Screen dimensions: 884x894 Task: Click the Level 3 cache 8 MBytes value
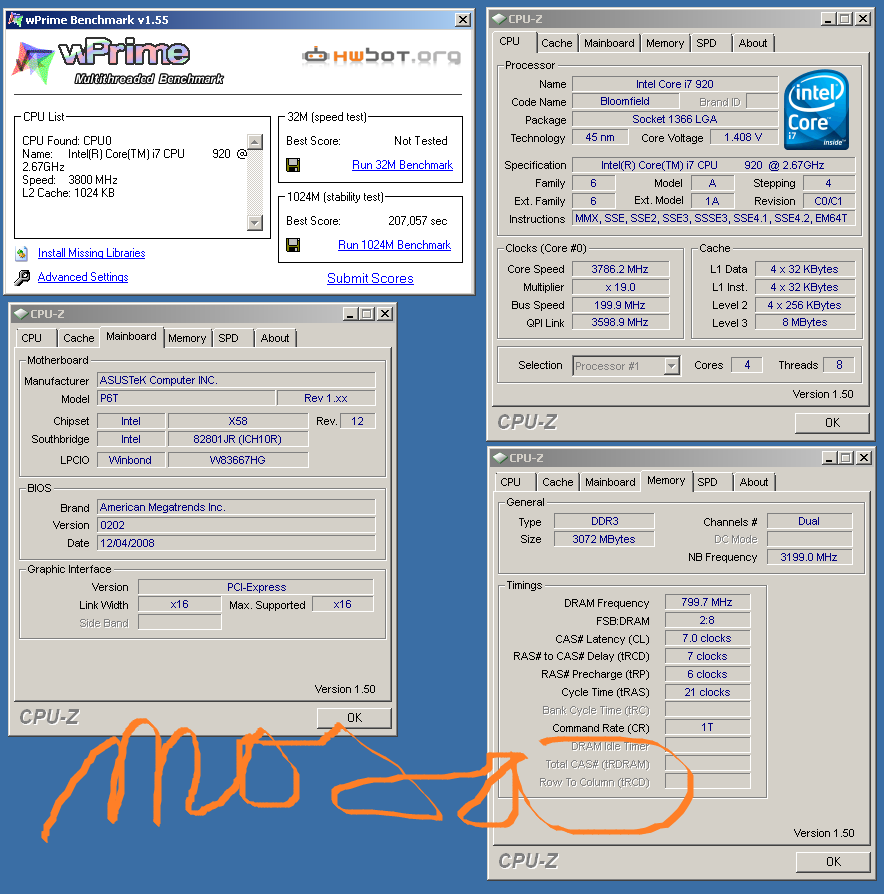click(805, 323)
